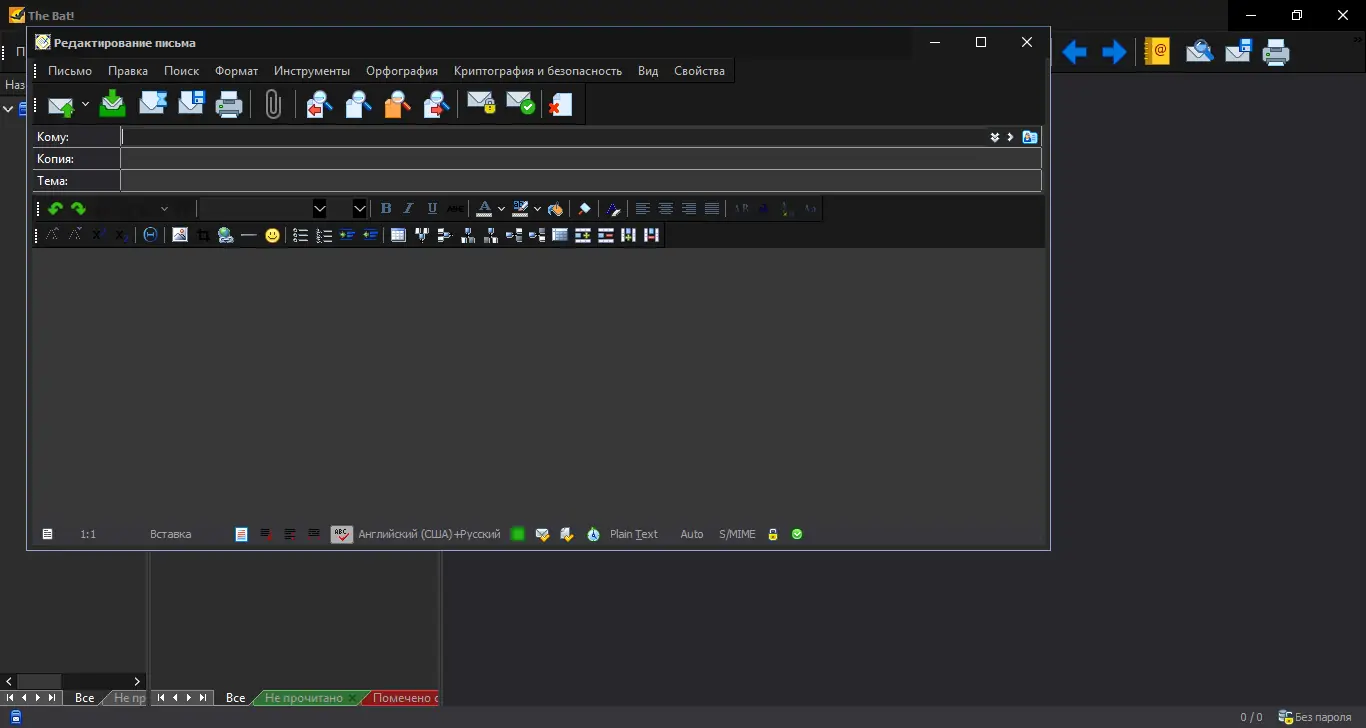The image size is (1366, 728).
Task: Align text left
Action: (x=643, y=209)
